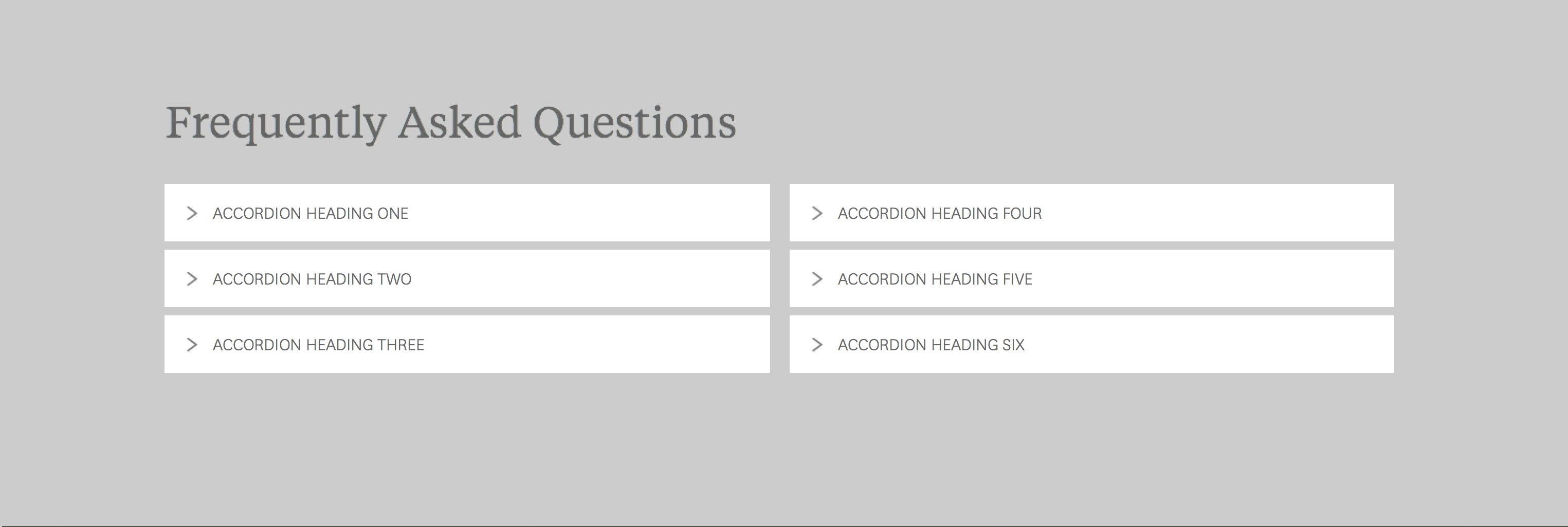1568x527 pixels.
Task: Click the arrow icon for Accordion Heading Six
Action: click(817, 345)
